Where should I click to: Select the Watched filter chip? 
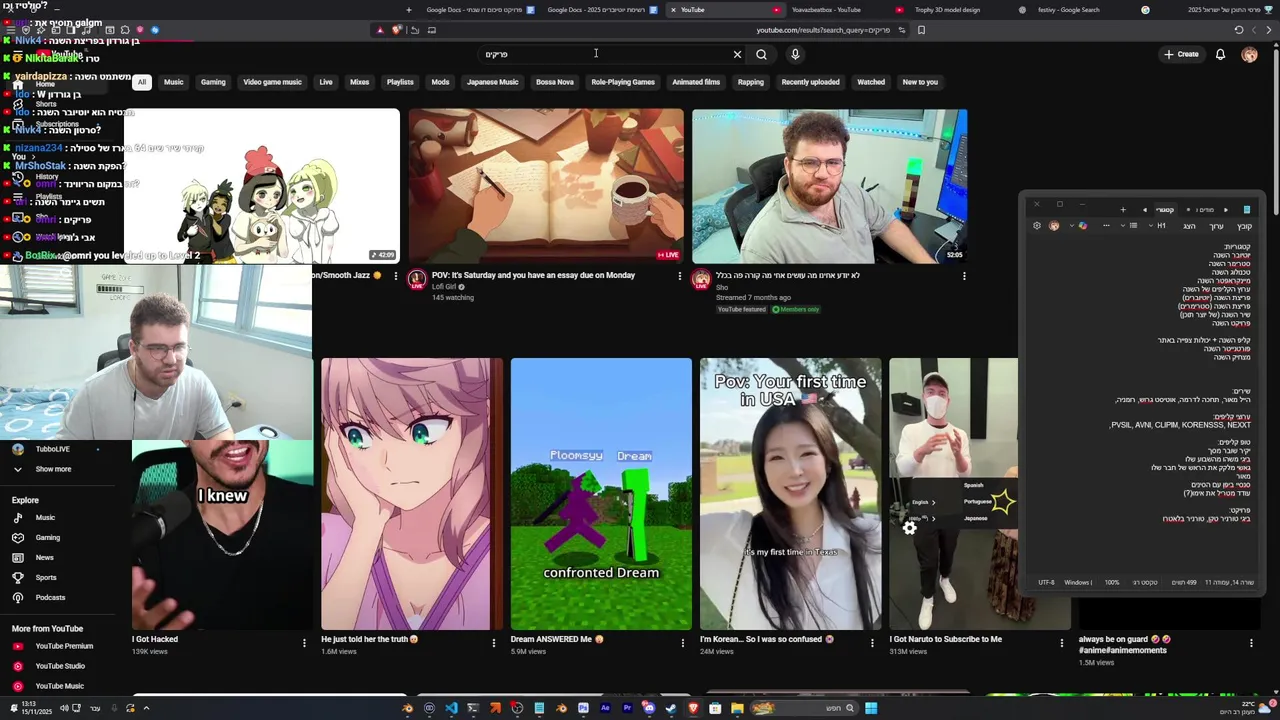tap(871, 82)
